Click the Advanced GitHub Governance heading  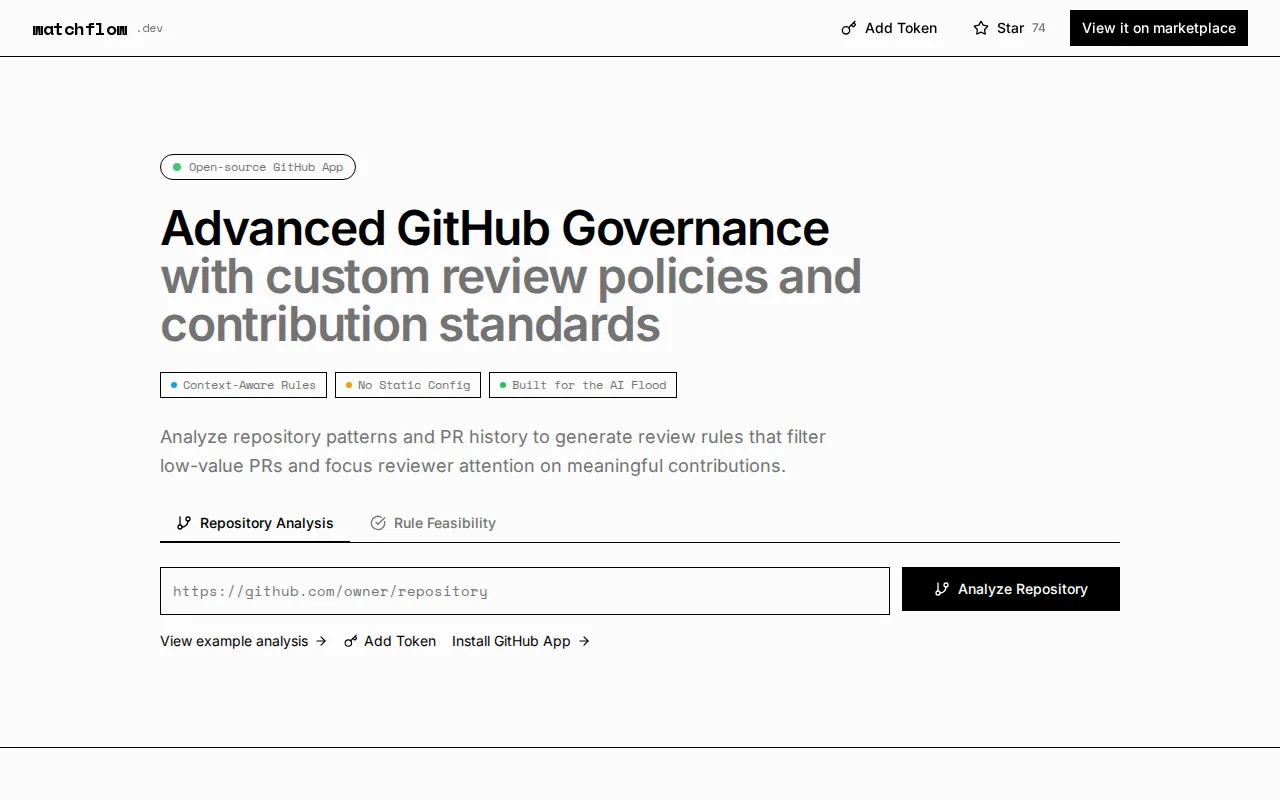click(x=495, y=228)
